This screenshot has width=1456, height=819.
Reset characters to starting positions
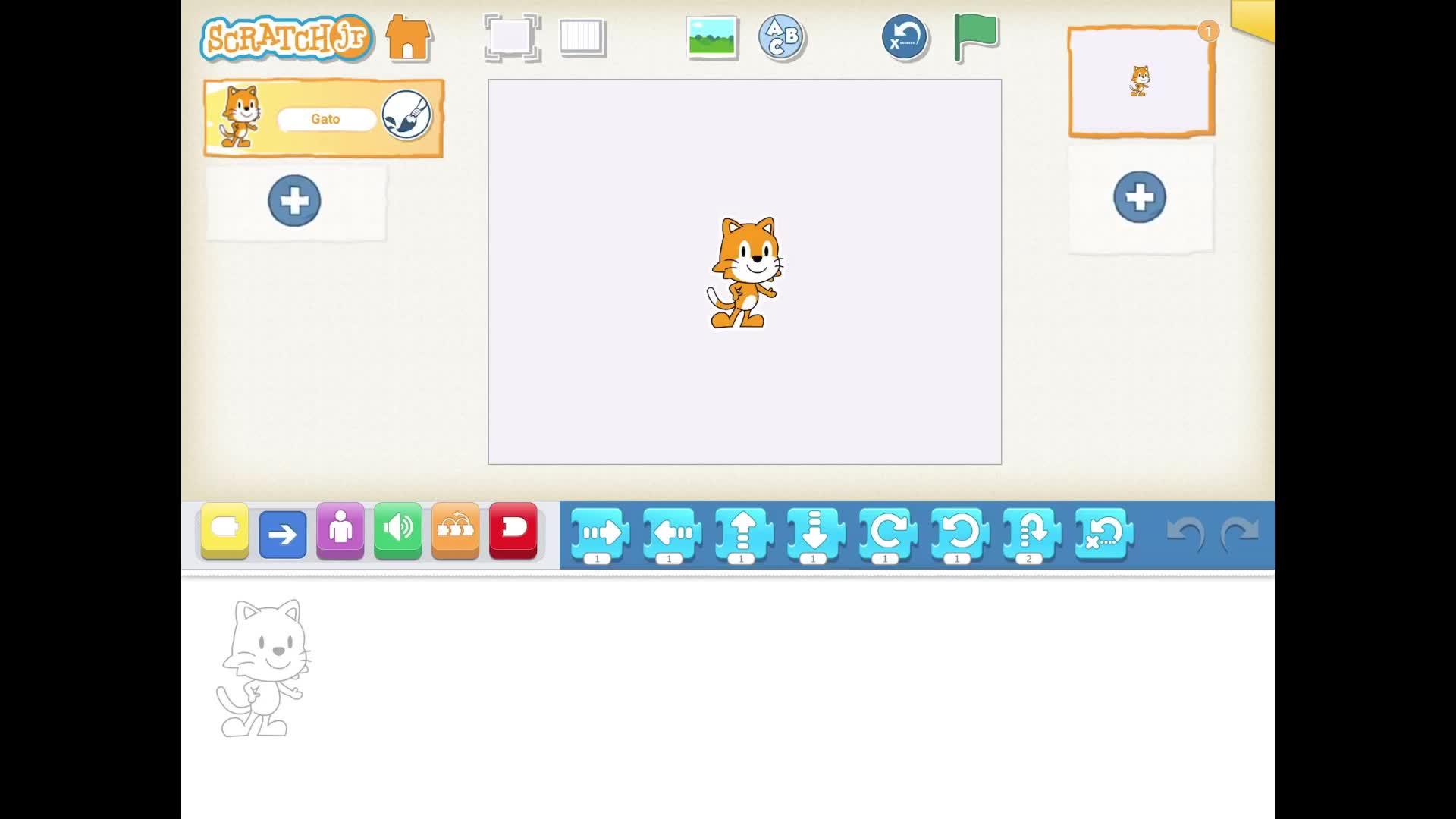905,37
